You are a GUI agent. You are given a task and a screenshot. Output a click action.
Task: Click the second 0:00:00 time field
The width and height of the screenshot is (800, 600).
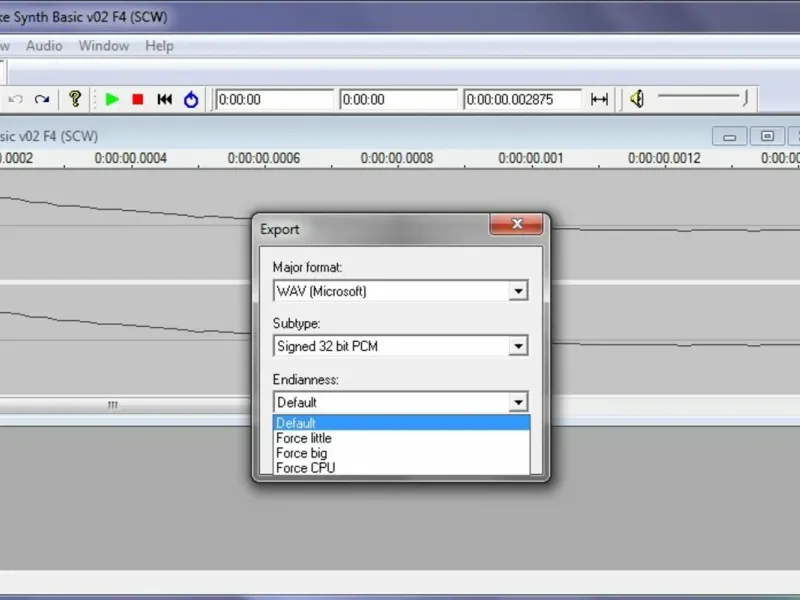click(x=398, y=99)
